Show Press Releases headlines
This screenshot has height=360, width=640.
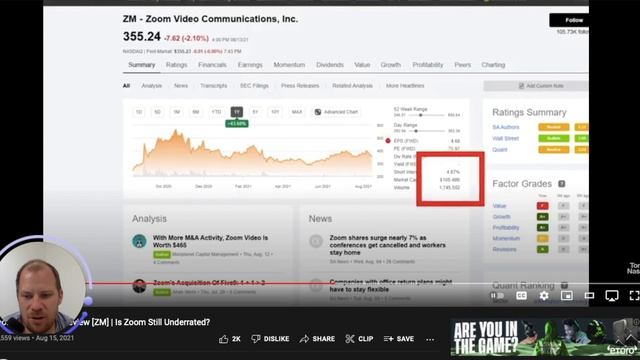[x=300, y=86]
